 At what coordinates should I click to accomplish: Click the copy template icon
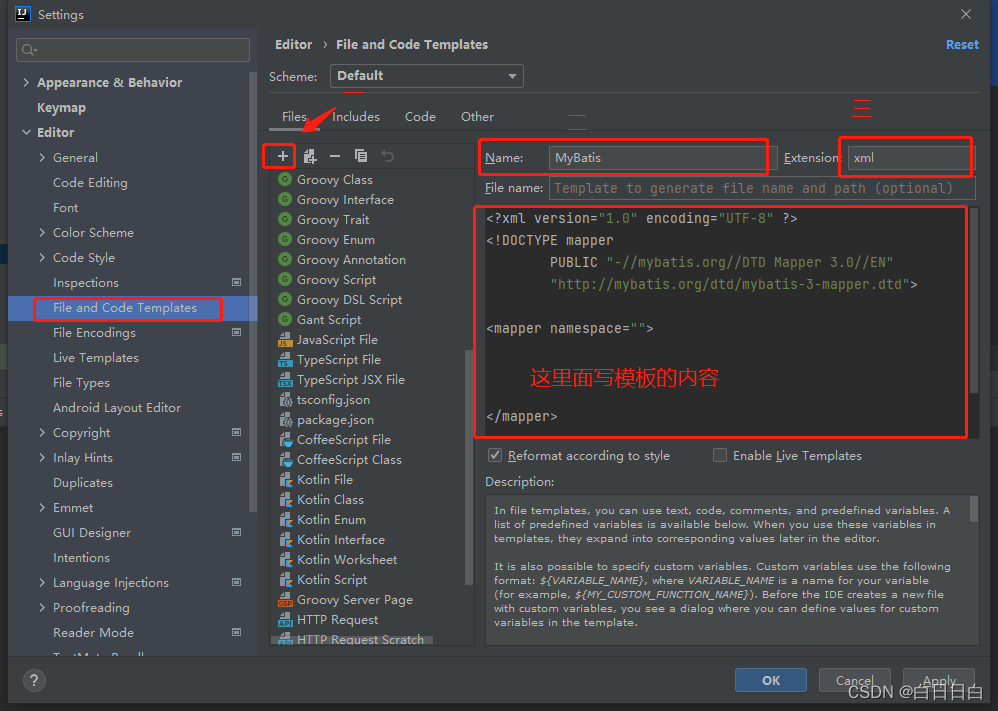[x=361, y=156]
